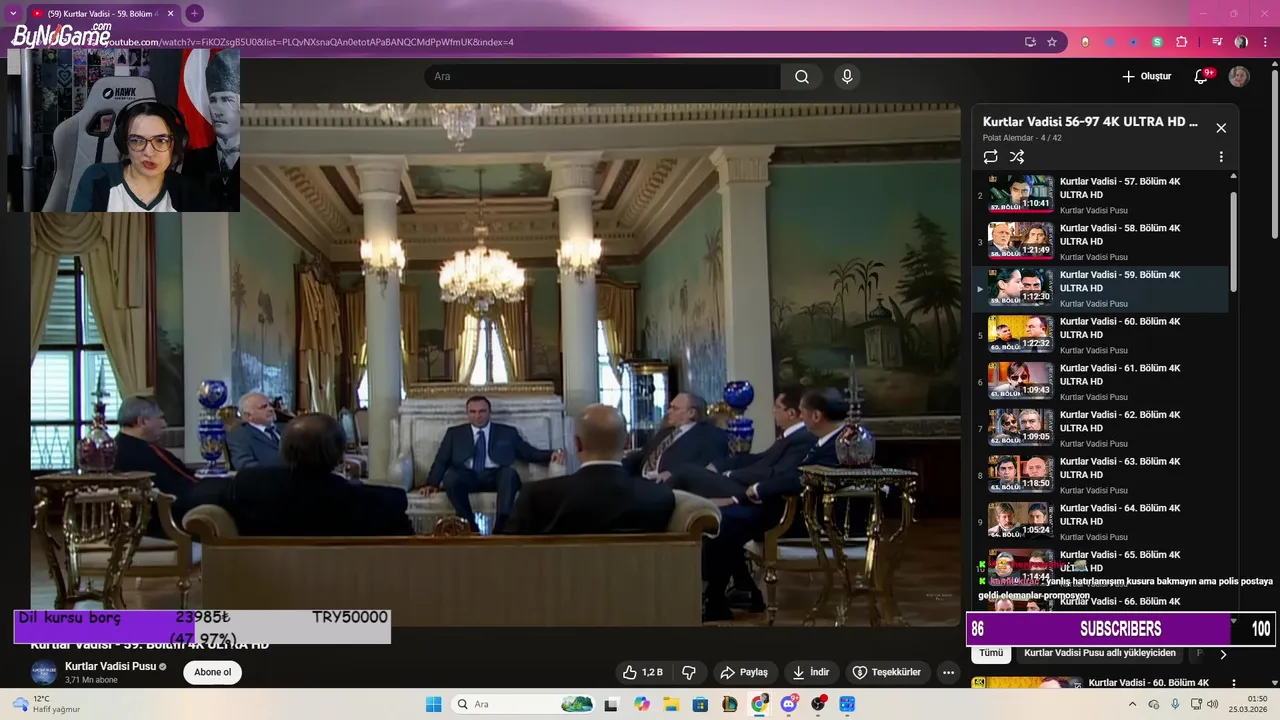Play 57. Bölüm thumbnail in playlist
1280x720 pixels.
pos(1021,194)
